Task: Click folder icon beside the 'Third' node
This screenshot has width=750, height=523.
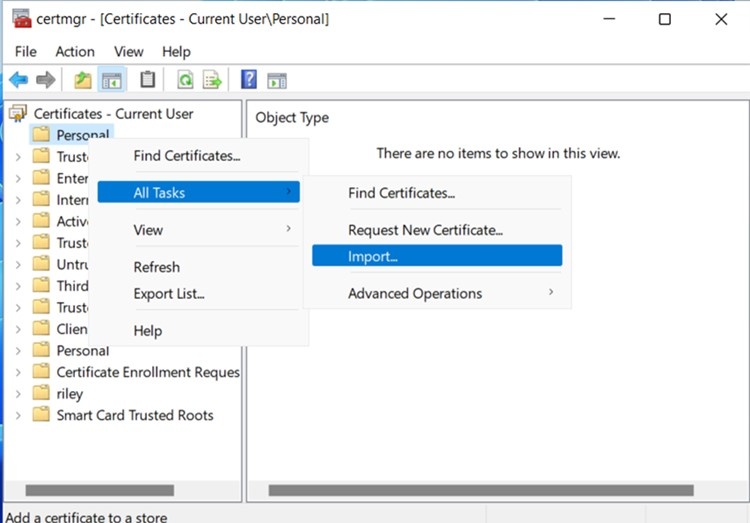Action: (x=41, y=285)
